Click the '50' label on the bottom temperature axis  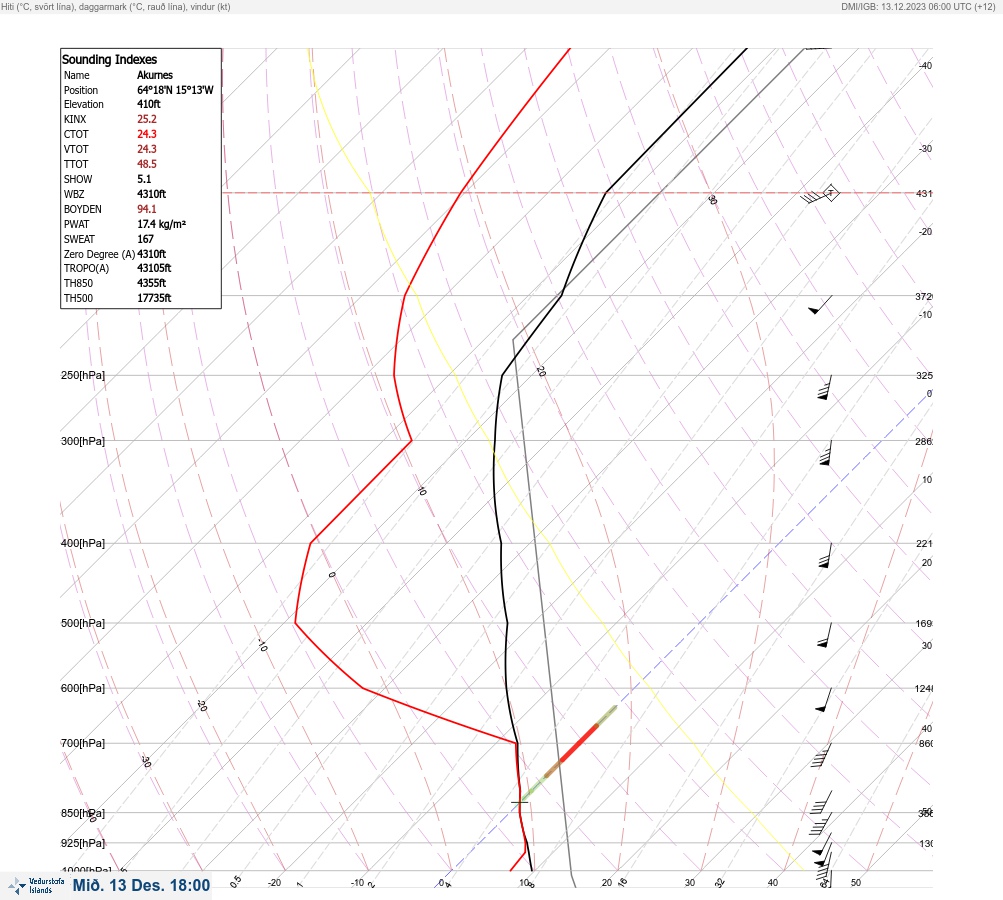(x=856, y=883)
